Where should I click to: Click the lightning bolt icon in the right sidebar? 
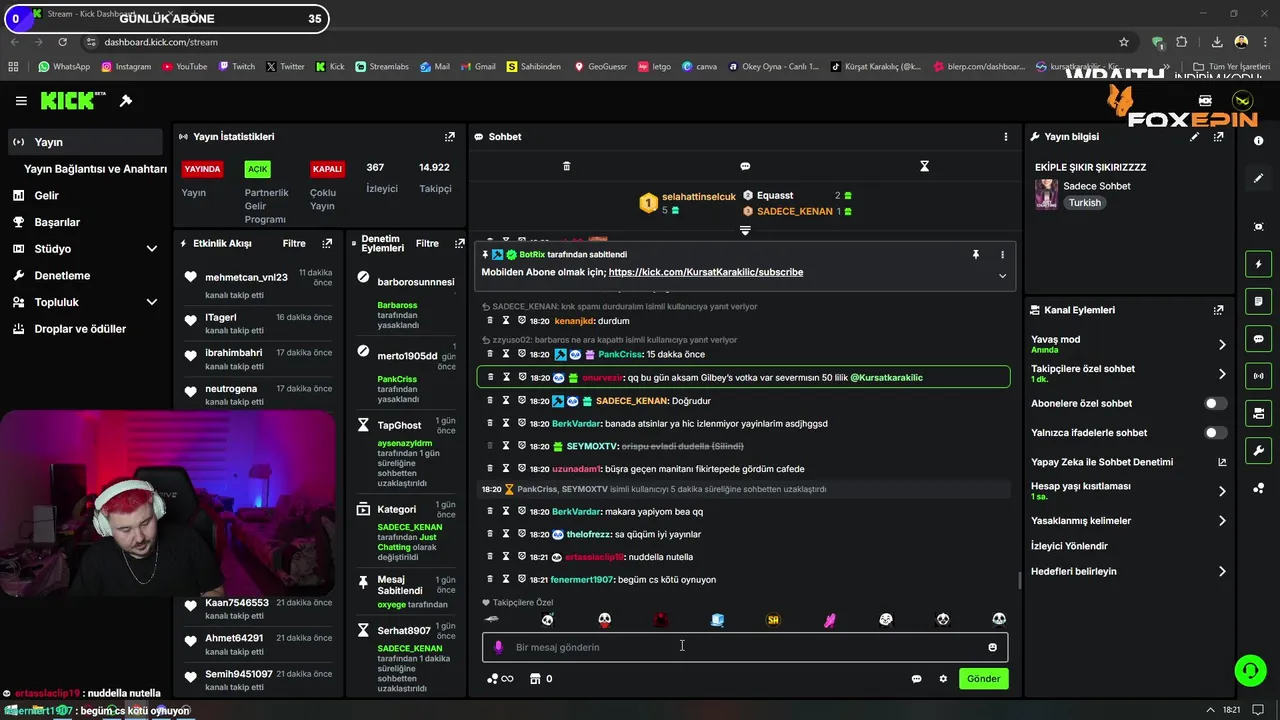[1259, 264]
